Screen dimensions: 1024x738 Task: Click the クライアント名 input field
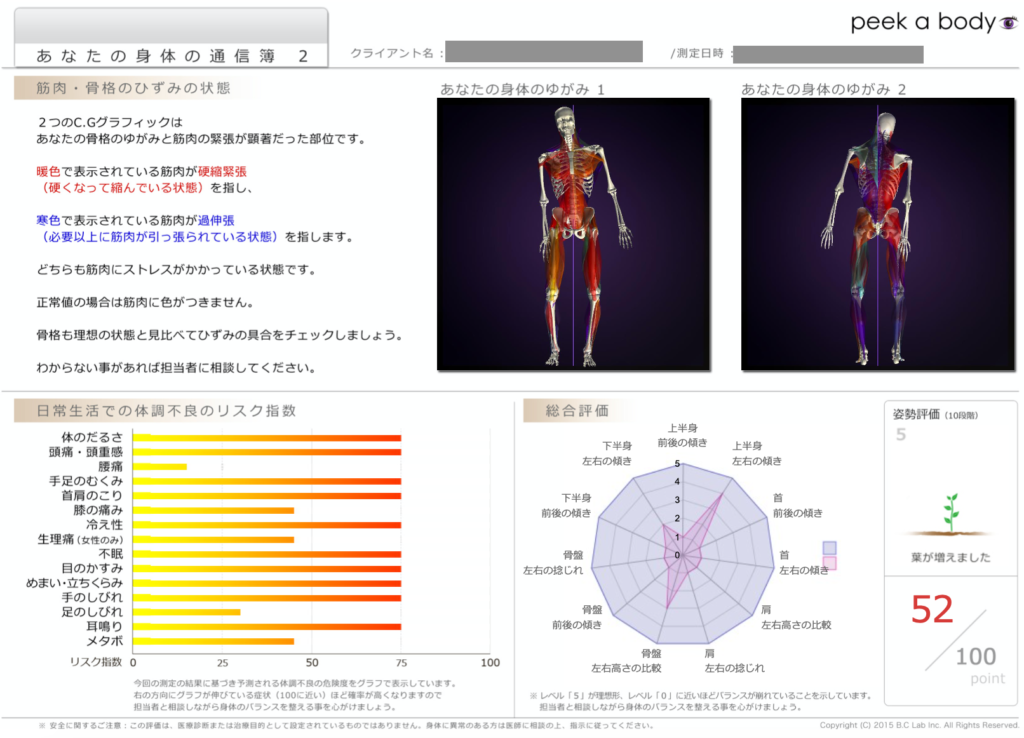[x=543, y=52]
